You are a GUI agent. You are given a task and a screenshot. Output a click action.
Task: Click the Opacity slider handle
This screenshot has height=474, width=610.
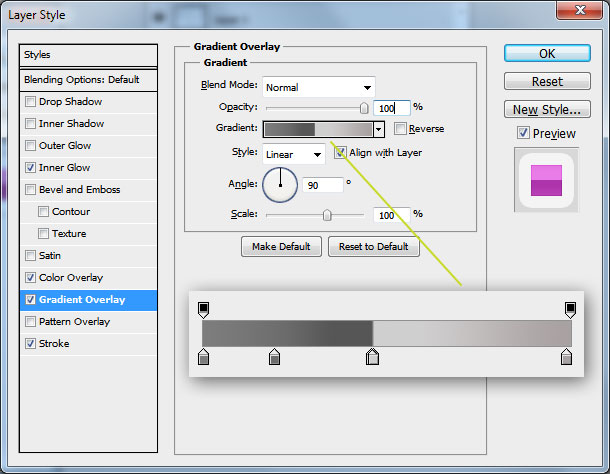click(x=364, y=108)
